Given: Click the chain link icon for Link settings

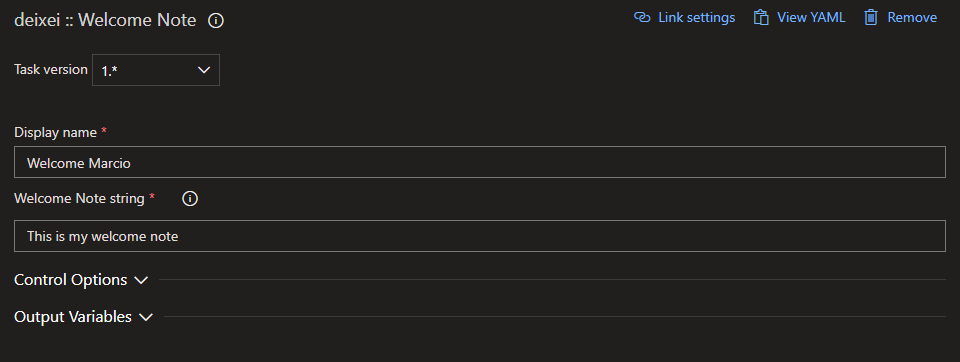Looking at the screenshot, I should coord(642,17).
